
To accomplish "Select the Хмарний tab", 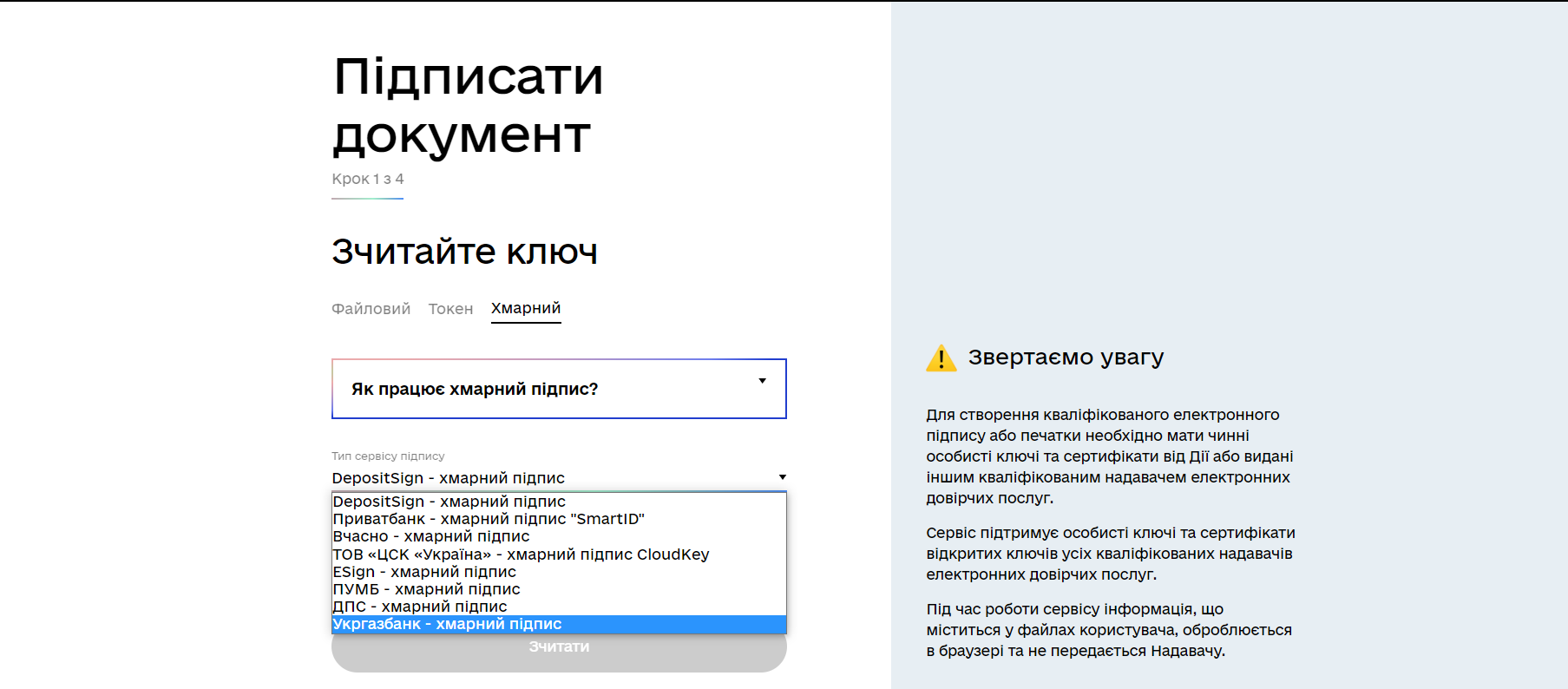I will click(526, 309).
